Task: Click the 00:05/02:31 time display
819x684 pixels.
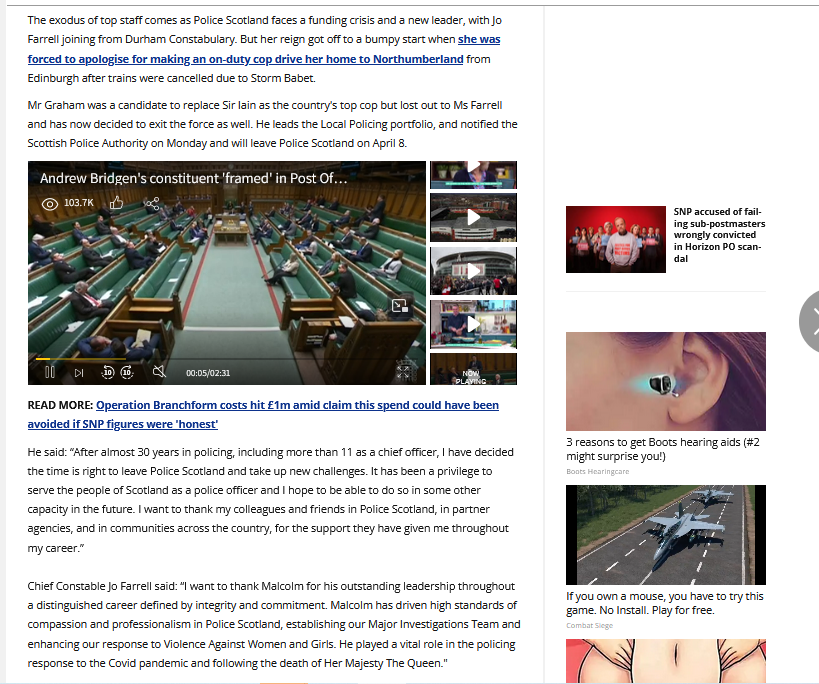Action: [208, 373]
